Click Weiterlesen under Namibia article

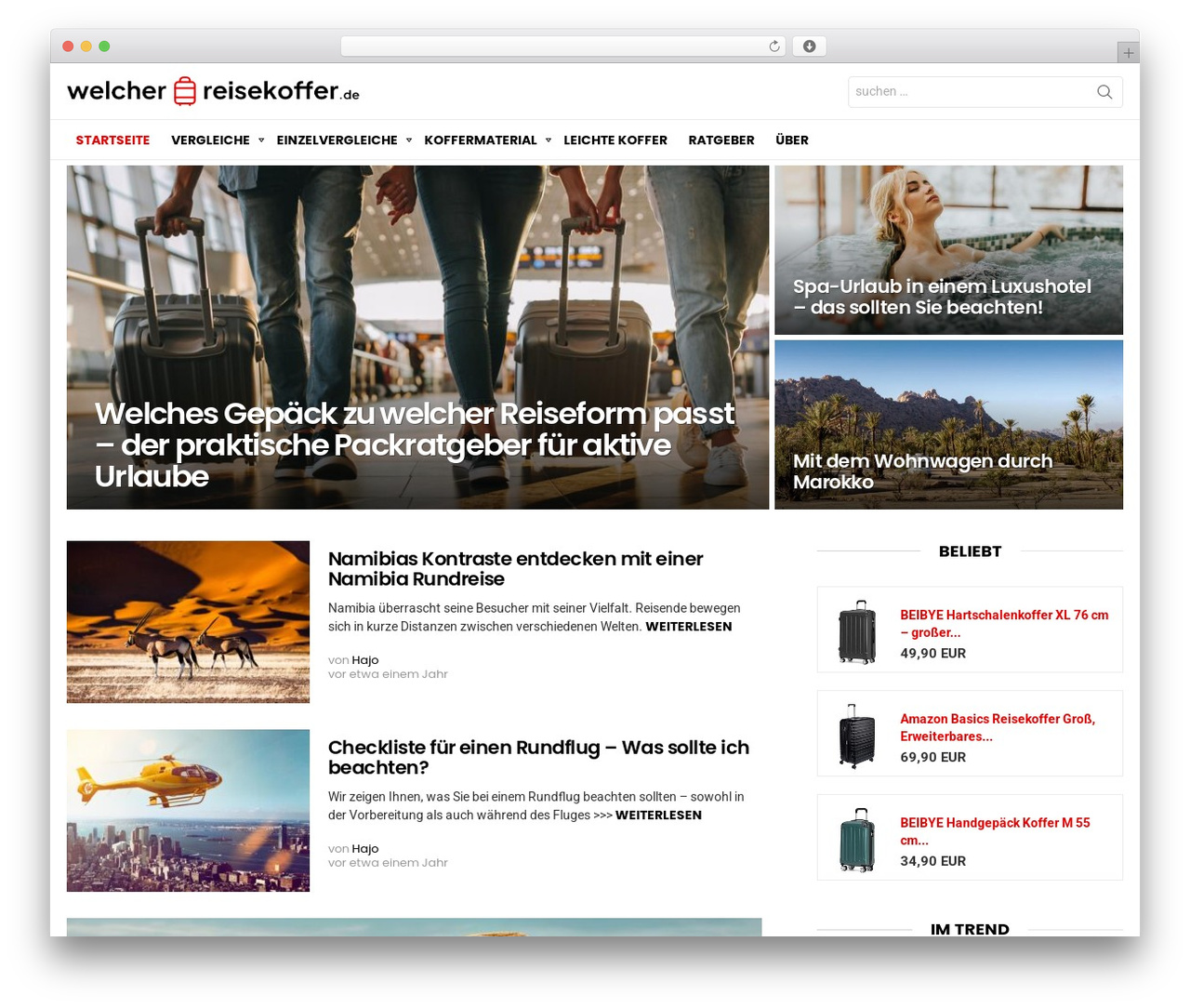tap(689, 627)
